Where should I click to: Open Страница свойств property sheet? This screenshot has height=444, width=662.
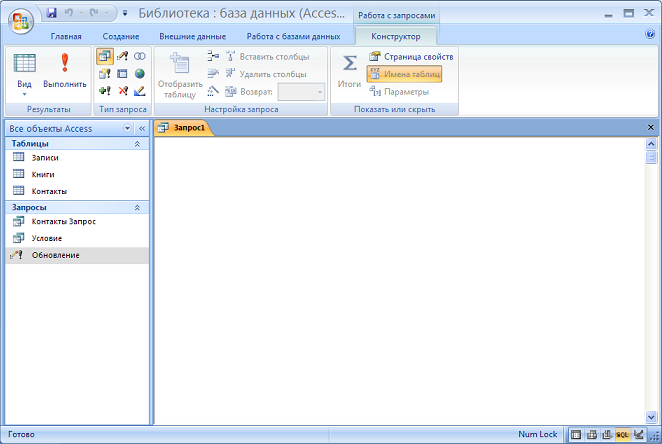point(411,57)
